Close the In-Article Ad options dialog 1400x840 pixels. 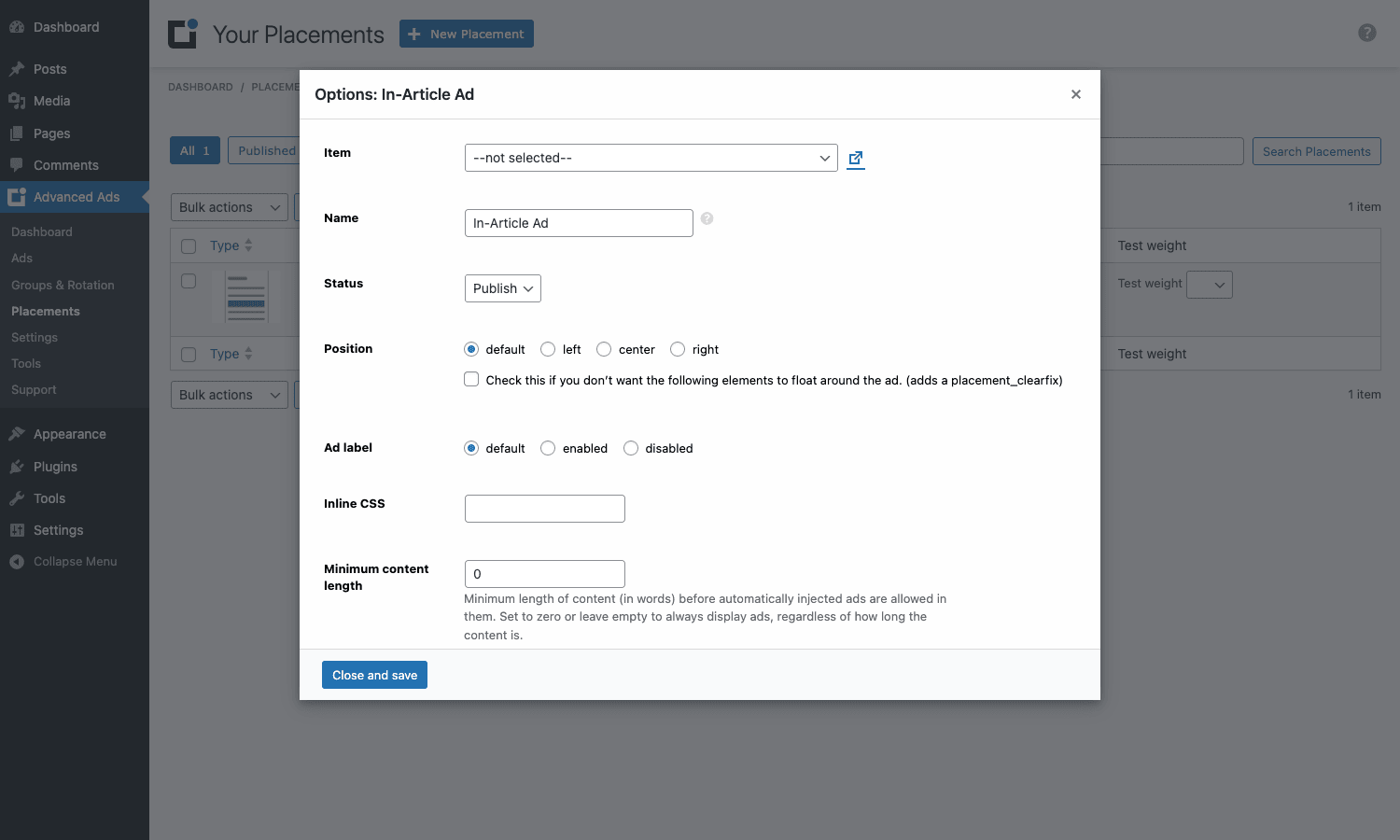[x=1076, y=94]
